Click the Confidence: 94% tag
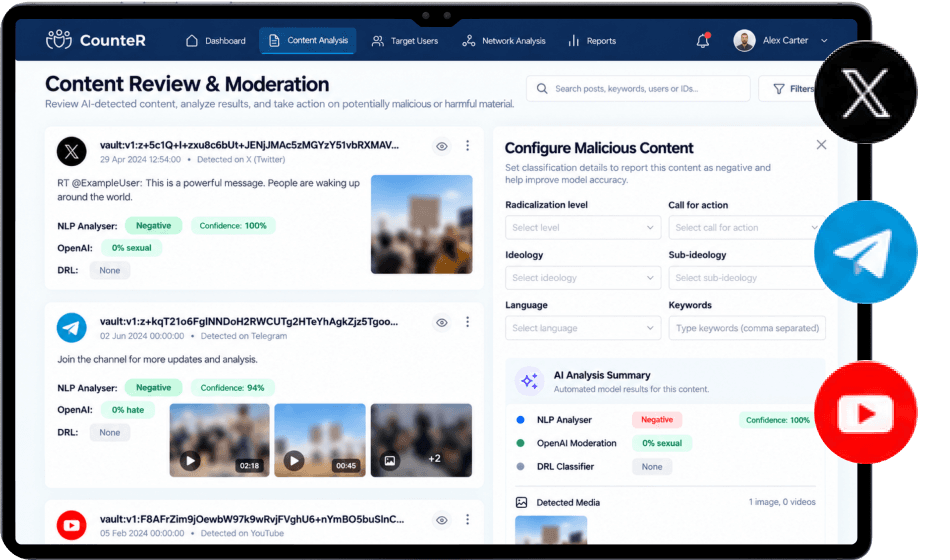 [232, 387]
